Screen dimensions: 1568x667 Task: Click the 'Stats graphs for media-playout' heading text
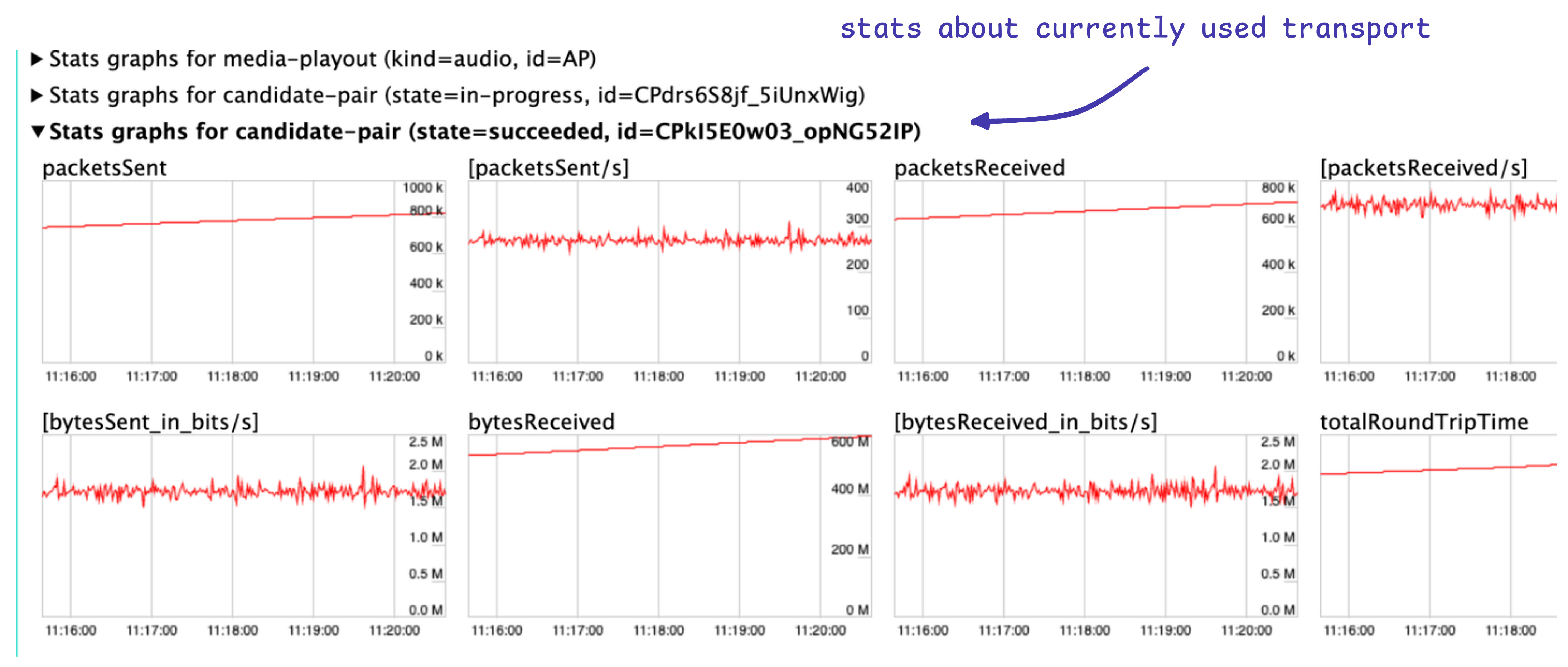(322, 59)
